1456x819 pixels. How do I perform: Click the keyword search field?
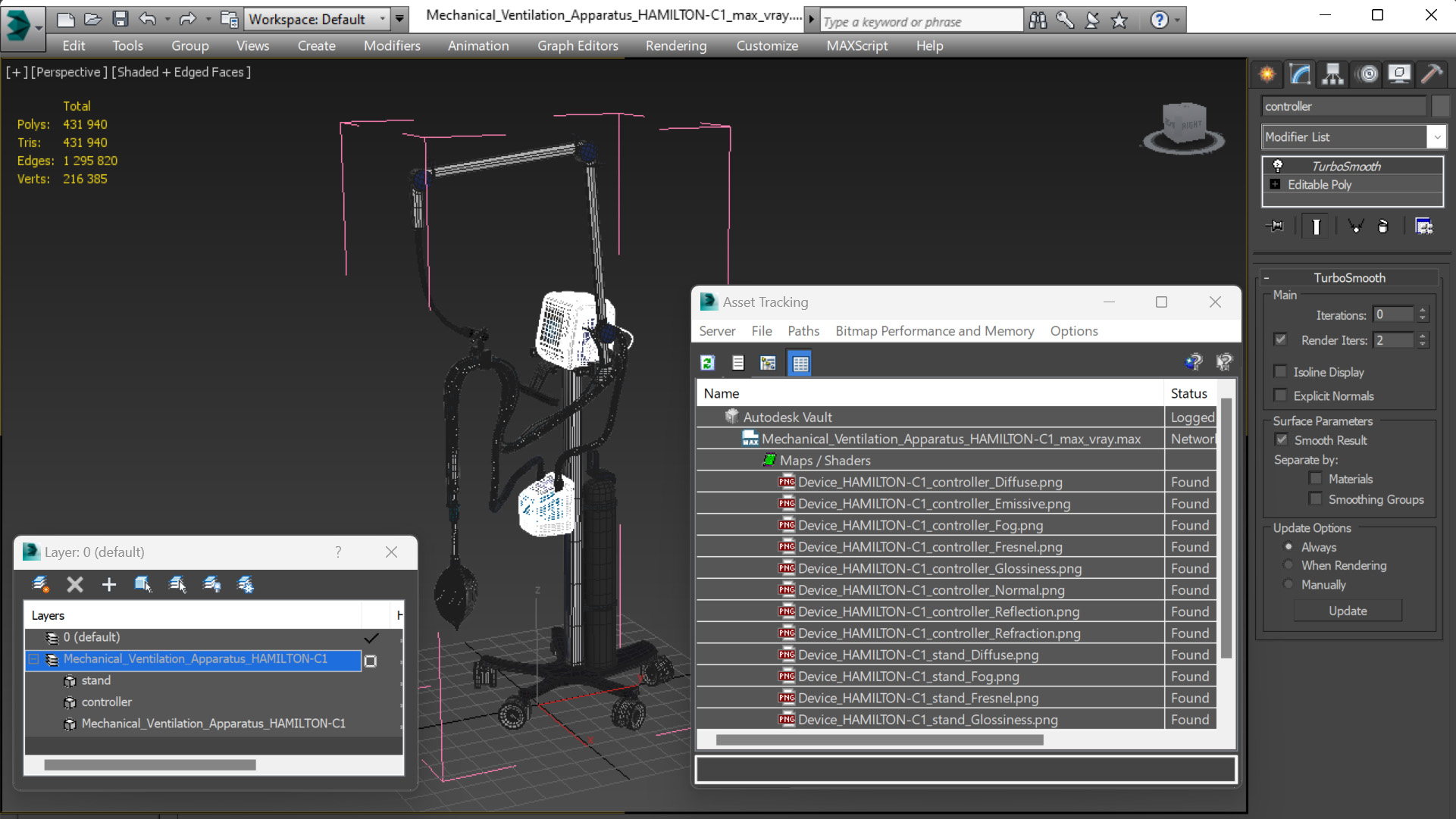(x=921, y=21)
